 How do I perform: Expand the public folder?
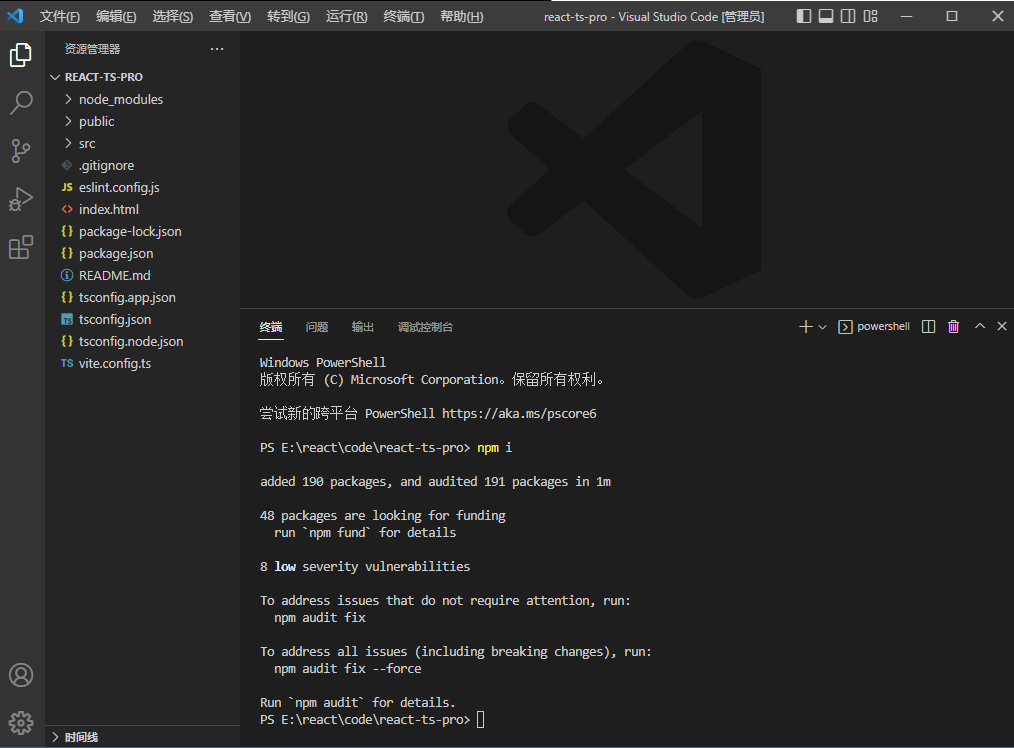tap(142, 121)
